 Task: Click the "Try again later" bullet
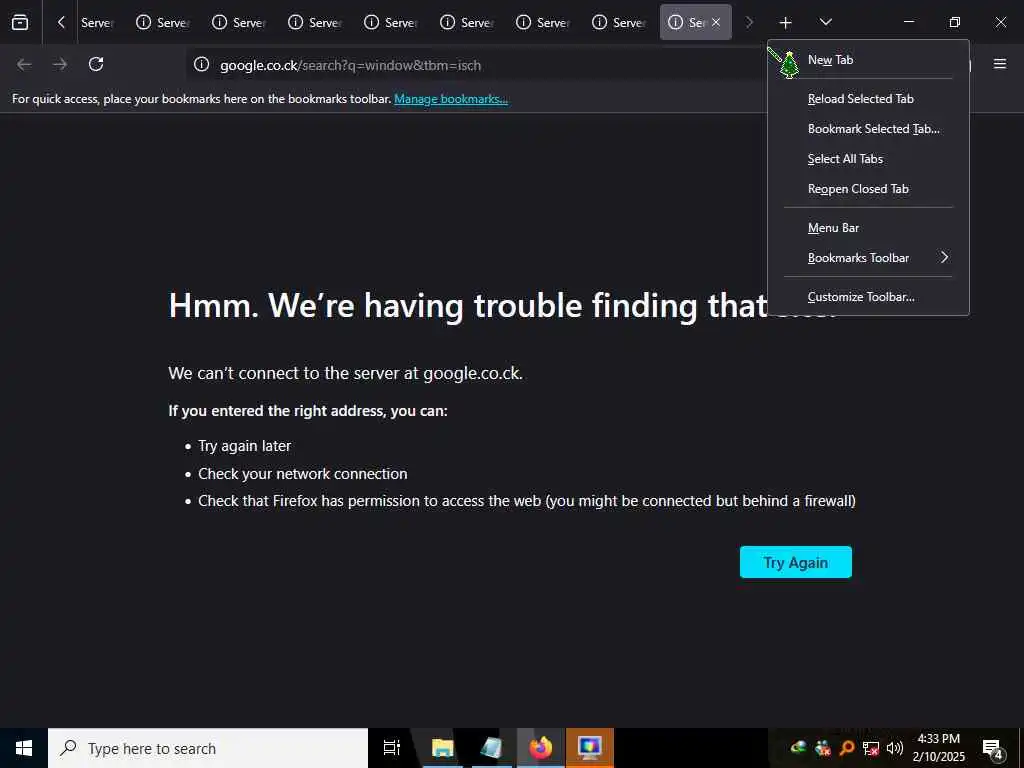pos(244,446)
